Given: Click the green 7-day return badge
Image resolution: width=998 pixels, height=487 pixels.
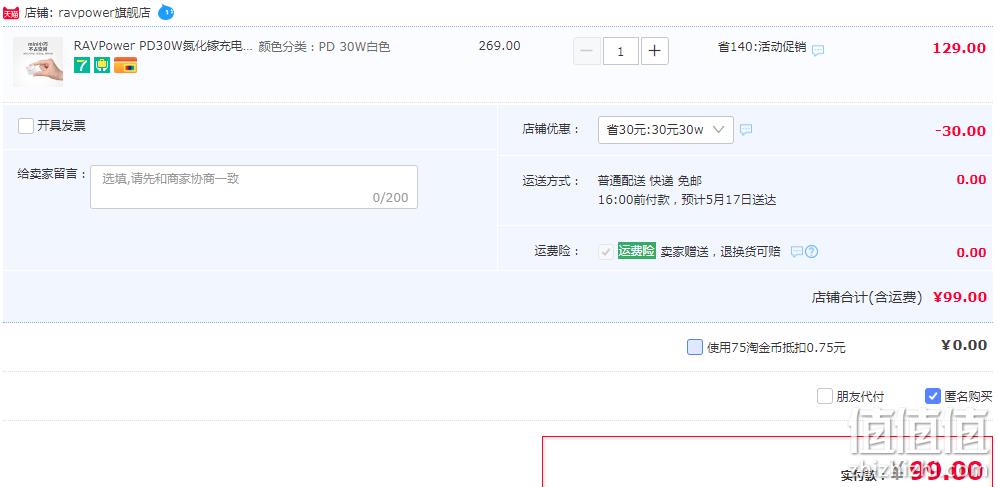Looking at the screenshot, I should pos(81,65).
